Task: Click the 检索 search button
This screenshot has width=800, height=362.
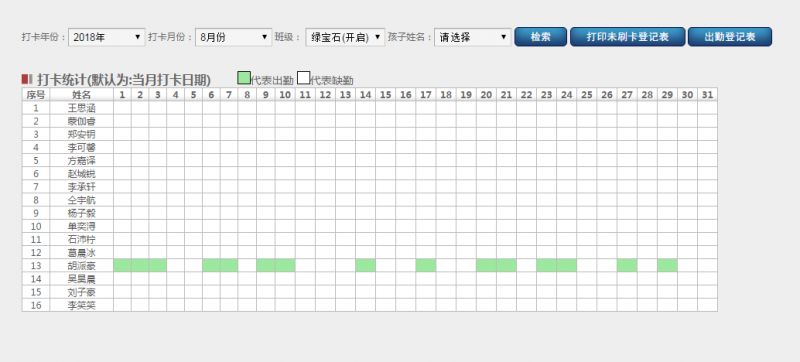Action: pos(540,37)
